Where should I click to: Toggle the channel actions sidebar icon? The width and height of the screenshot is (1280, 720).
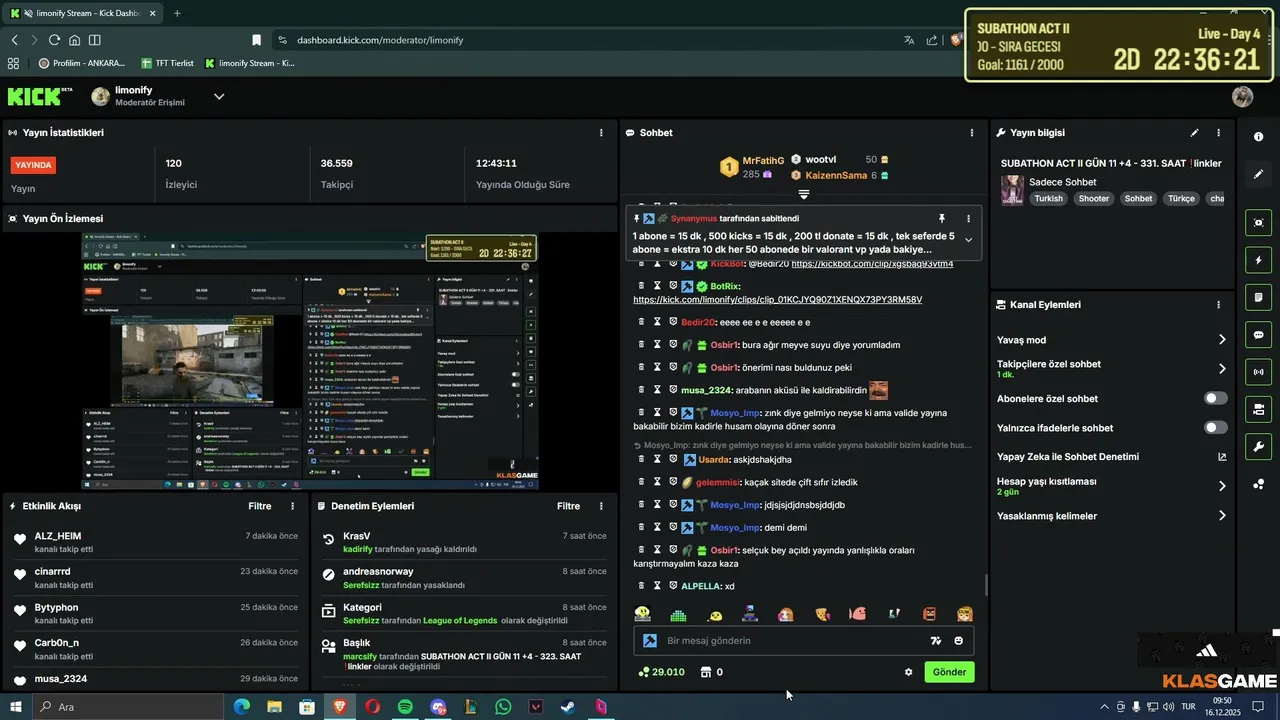(1258, 409)
